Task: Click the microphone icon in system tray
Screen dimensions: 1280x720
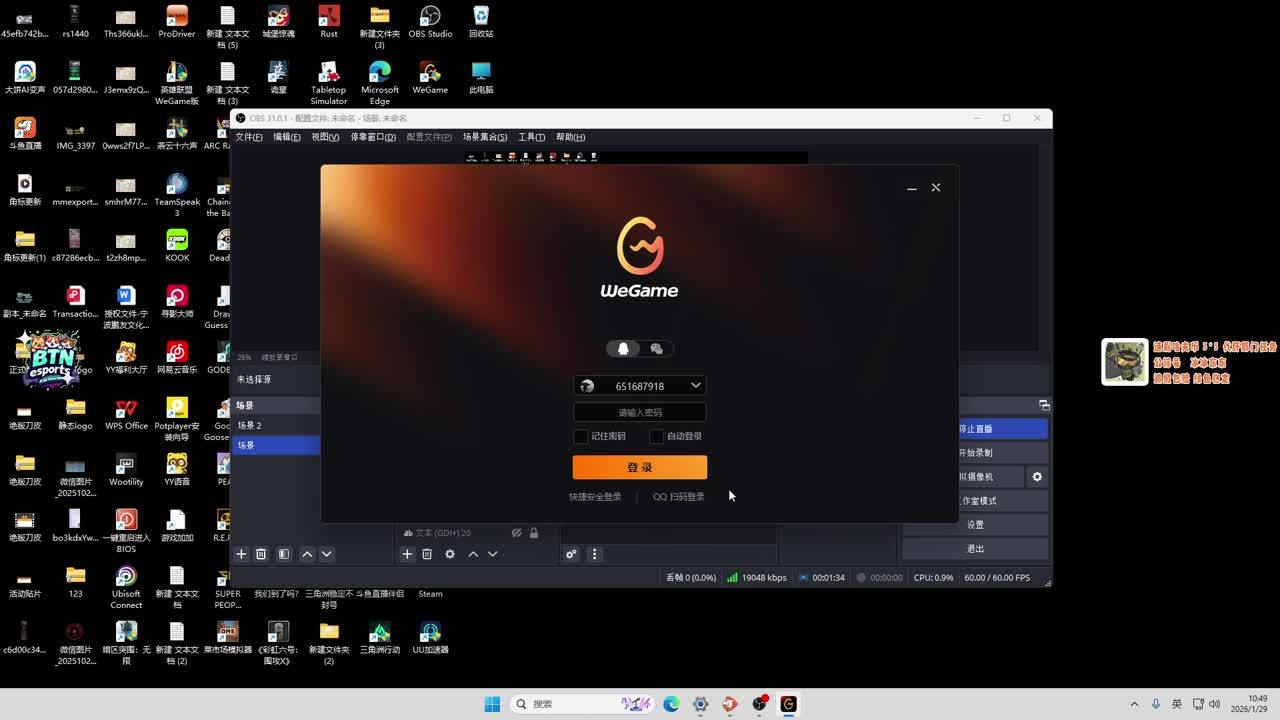Action: [1156, 704]
